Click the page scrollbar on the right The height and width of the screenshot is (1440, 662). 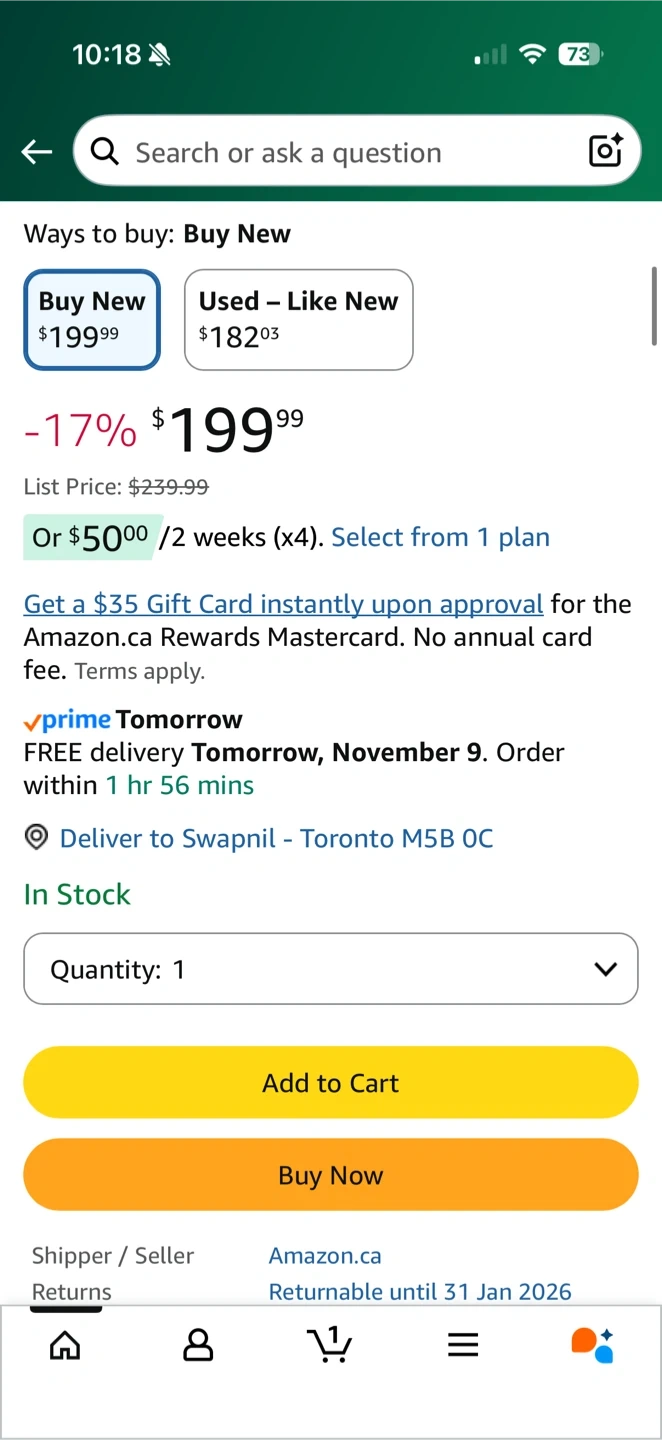coord(655,306)
